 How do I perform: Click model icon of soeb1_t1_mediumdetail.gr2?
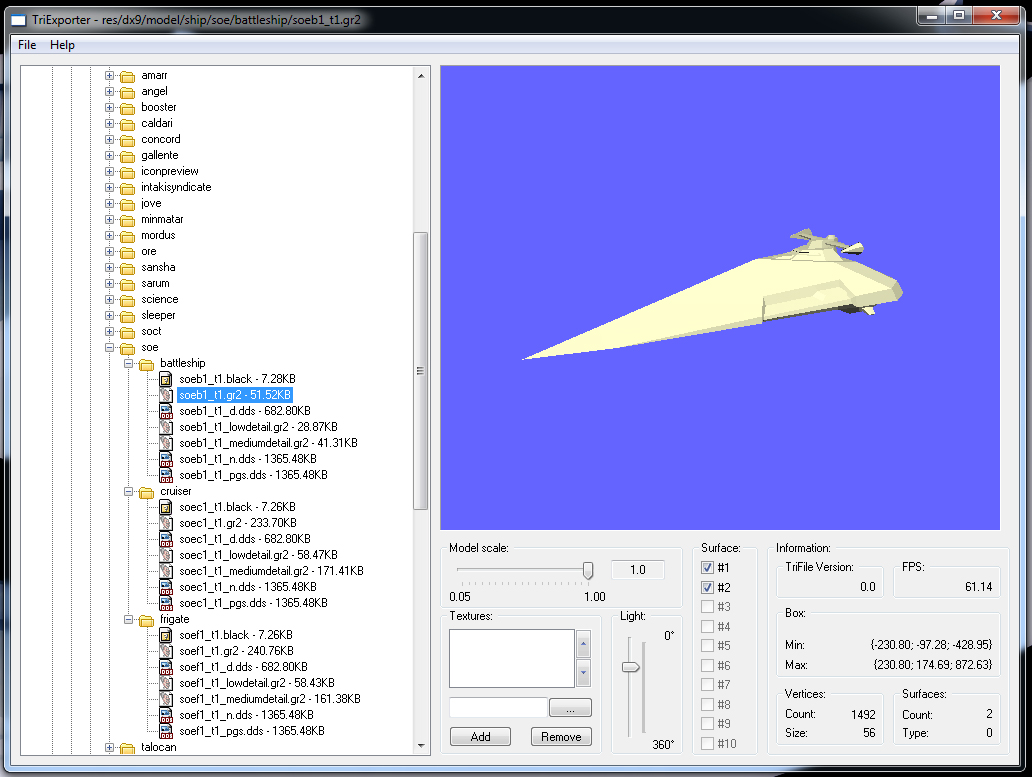(x=166, y=443)
